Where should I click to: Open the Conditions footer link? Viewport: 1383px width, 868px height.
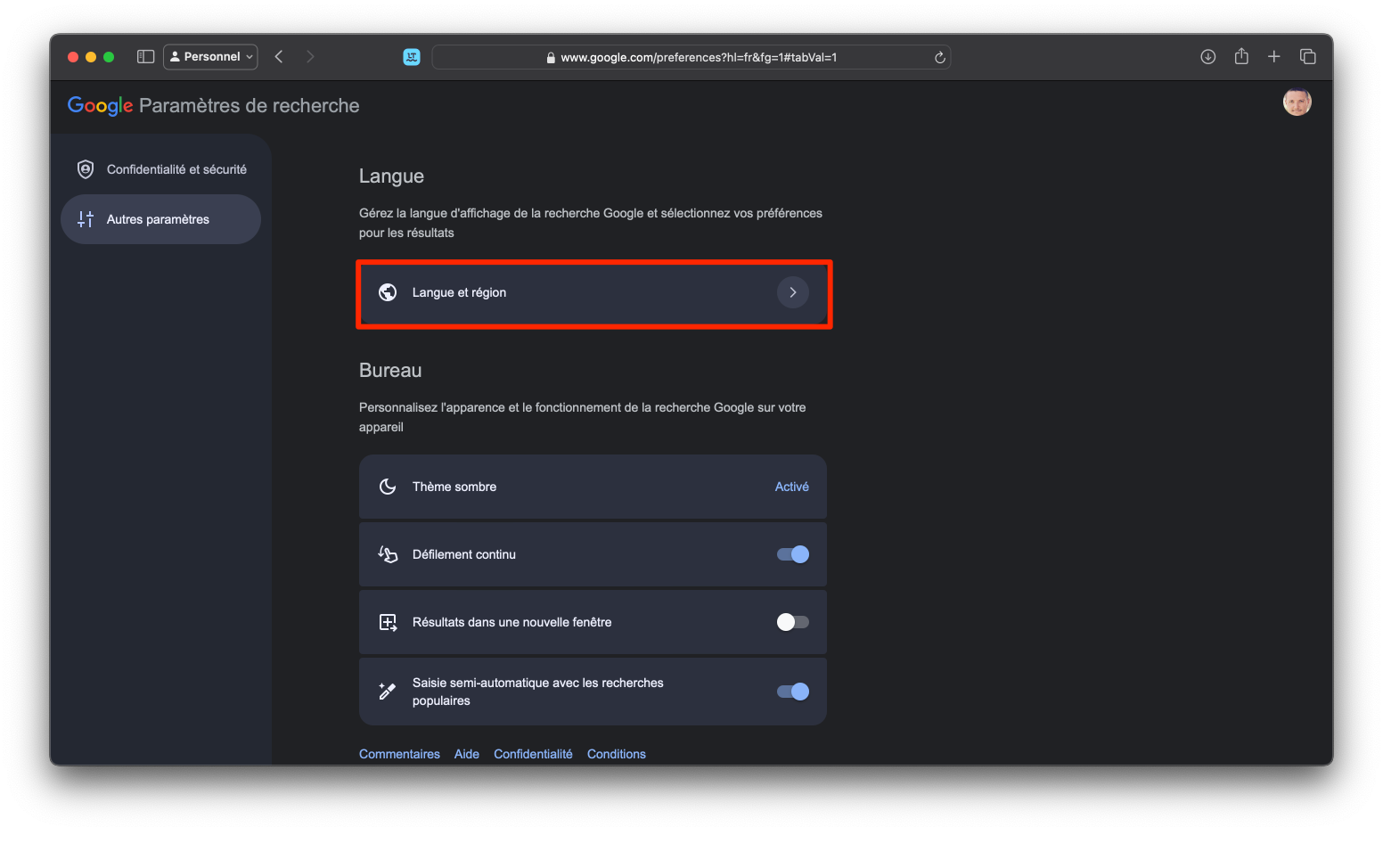[x=617, y=754]
